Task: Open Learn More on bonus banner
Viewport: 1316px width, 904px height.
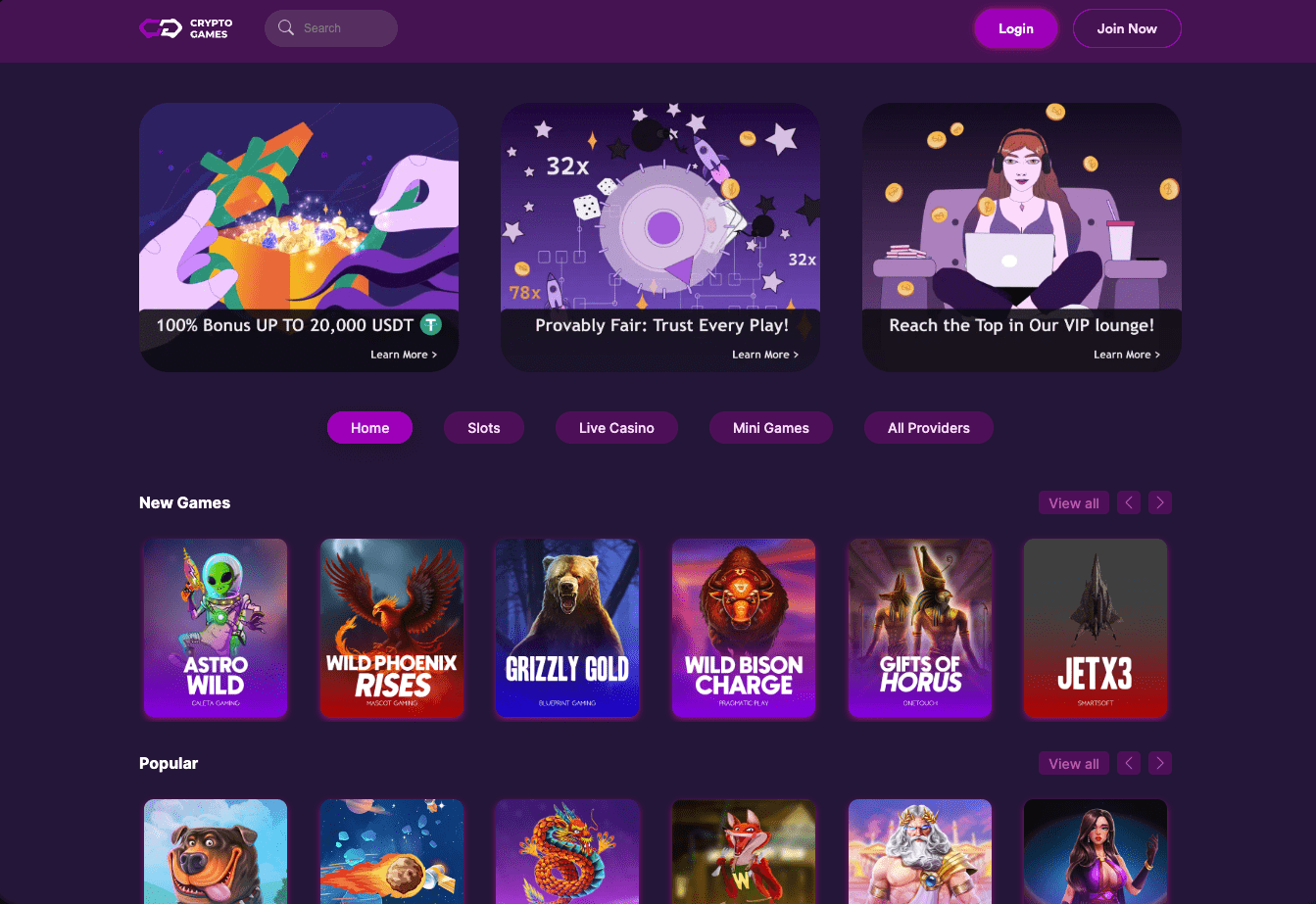Action: (x=404, y=355)
